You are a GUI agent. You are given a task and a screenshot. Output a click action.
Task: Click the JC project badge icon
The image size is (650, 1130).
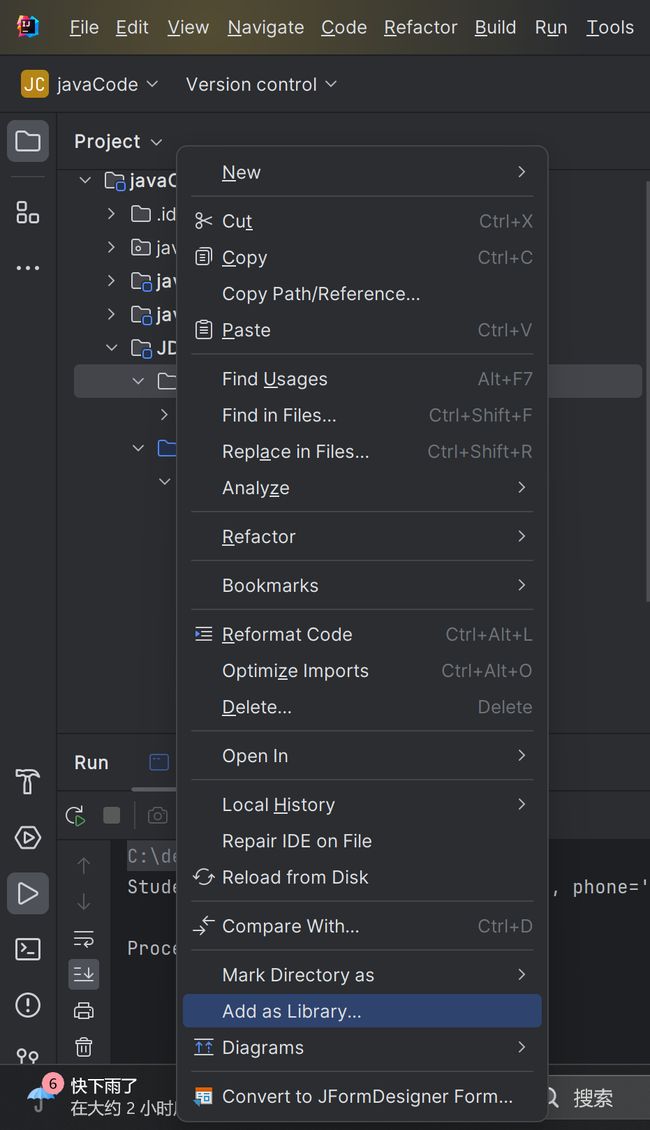(35, 84)
